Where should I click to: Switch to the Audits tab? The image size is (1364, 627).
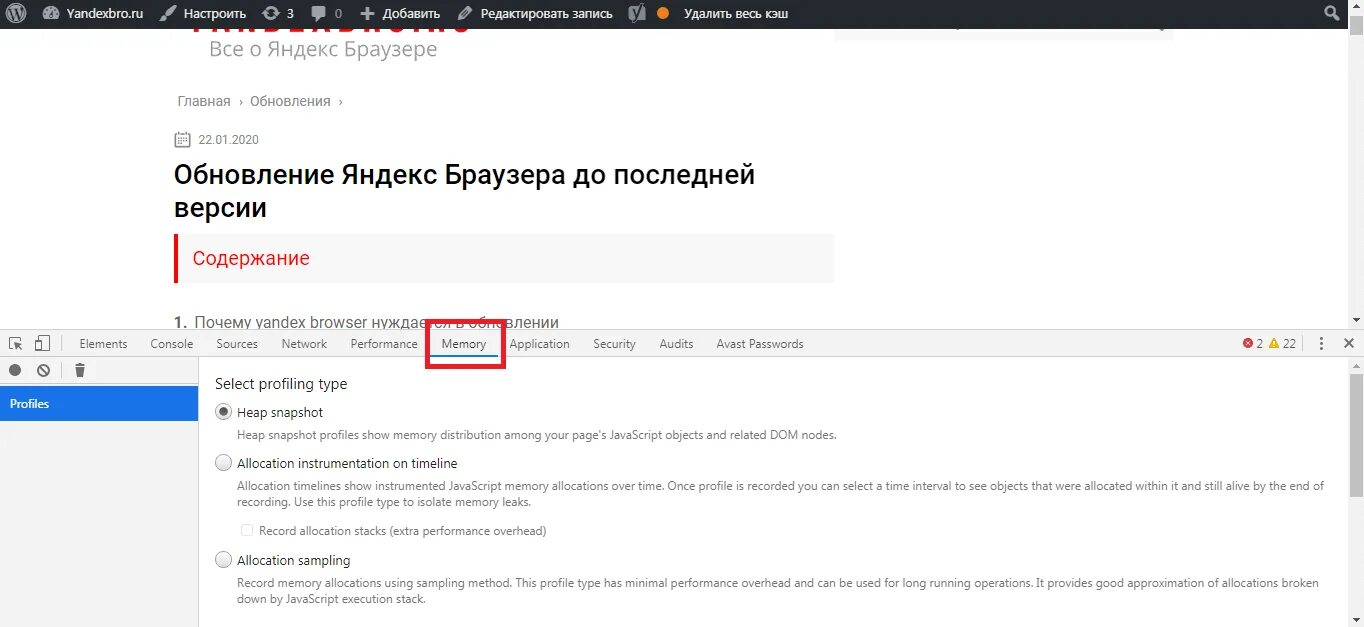676,343
